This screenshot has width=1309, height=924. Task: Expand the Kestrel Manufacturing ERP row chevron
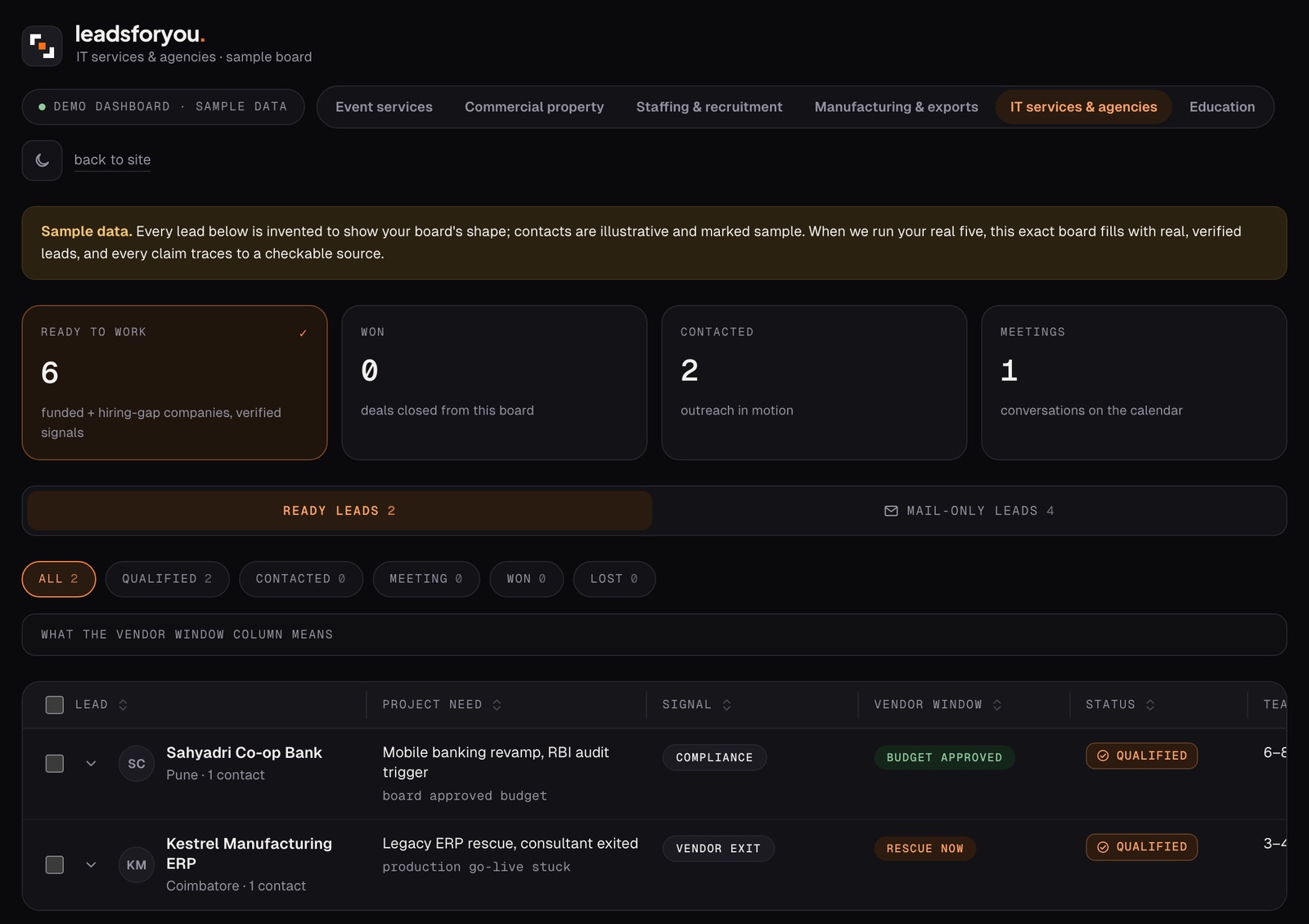[91, 865]
